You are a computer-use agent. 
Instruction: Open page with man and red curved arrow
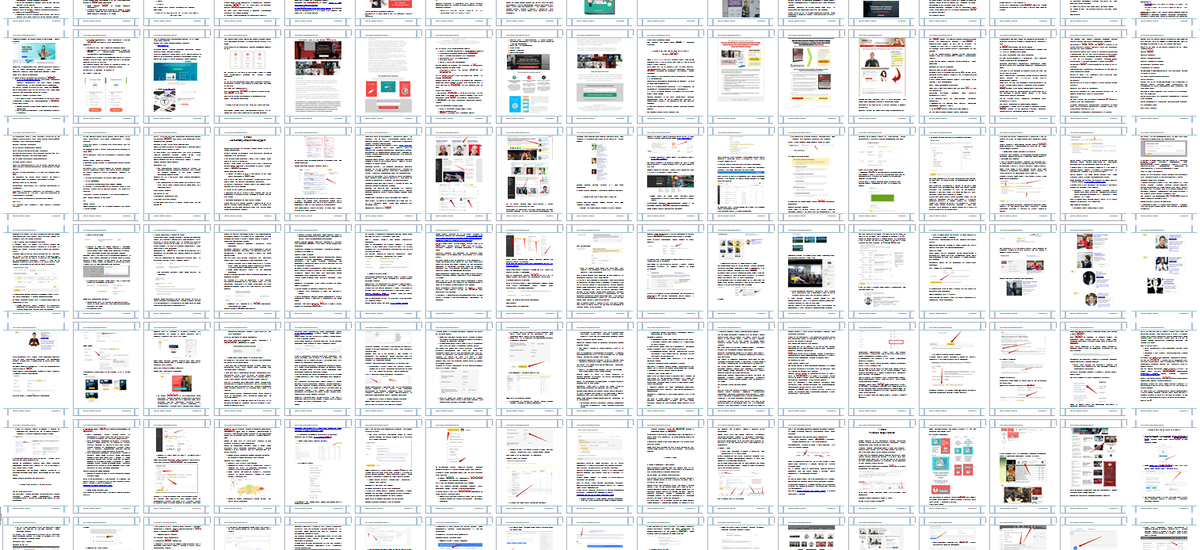tap(881, 76)
